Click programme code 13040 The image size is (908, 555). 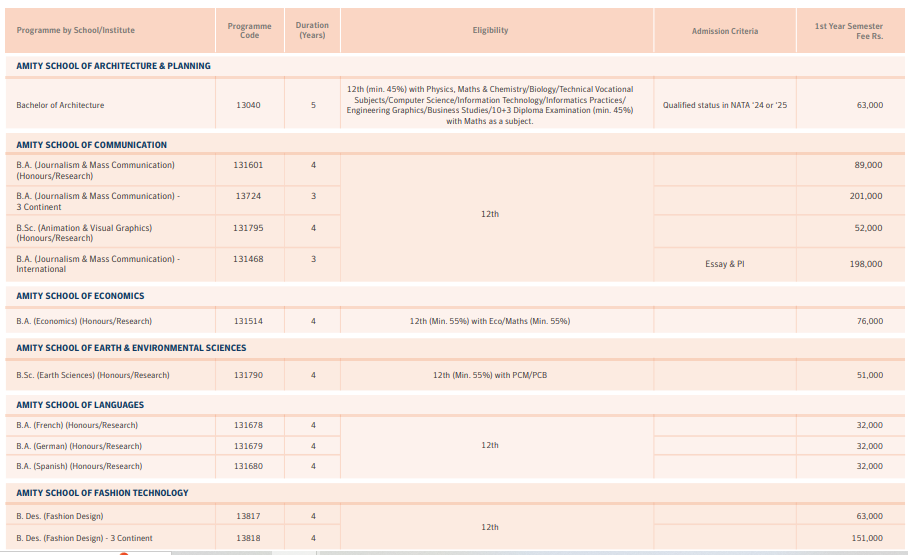click(x=248, y=105)
